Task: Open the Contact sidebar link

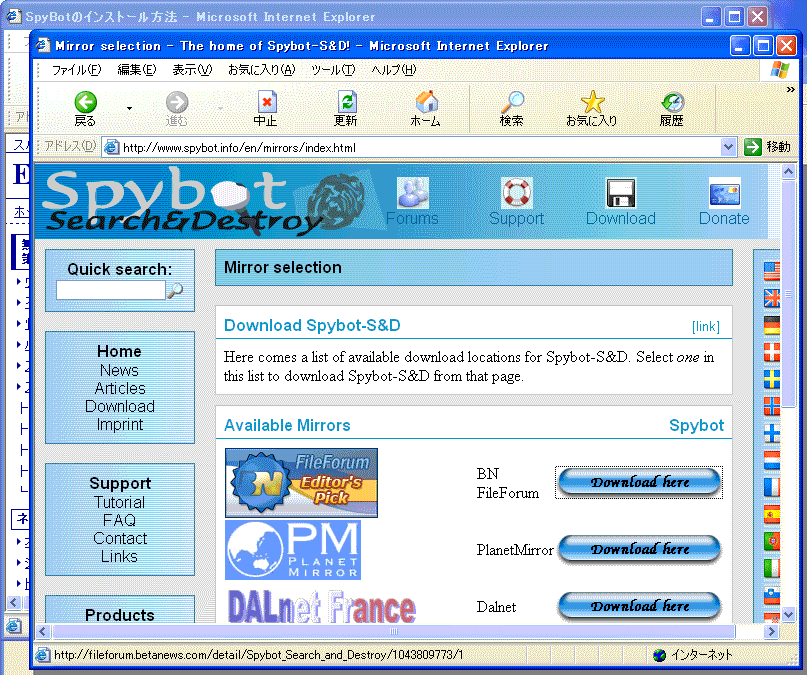Action: pyautogui.click(x=120, y=538)
